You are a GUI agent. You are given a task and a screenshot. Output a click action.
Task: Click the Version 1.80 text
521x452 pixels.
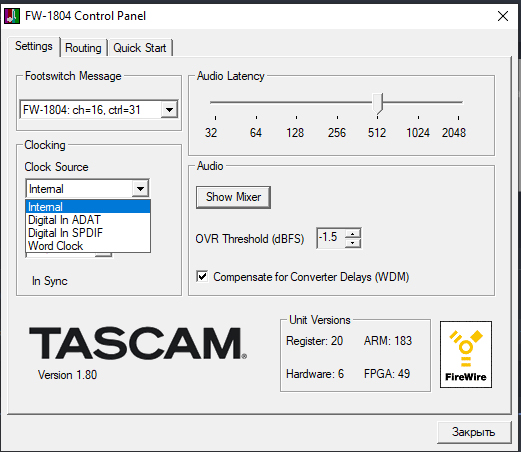[x=67, y=375]
